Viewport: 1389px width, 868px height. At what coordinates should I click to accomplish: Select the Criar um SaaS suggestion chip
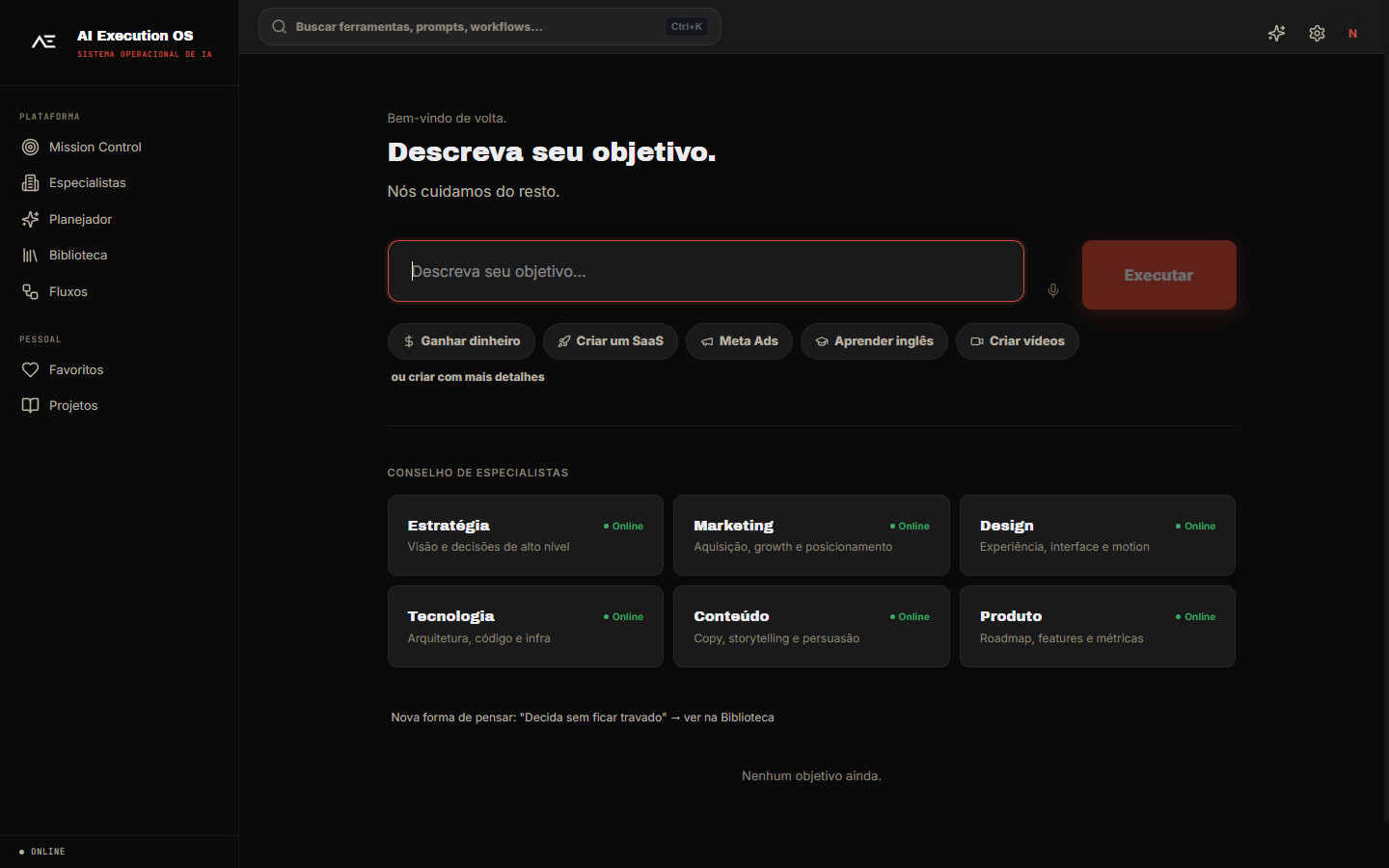(x=611, y=341)
